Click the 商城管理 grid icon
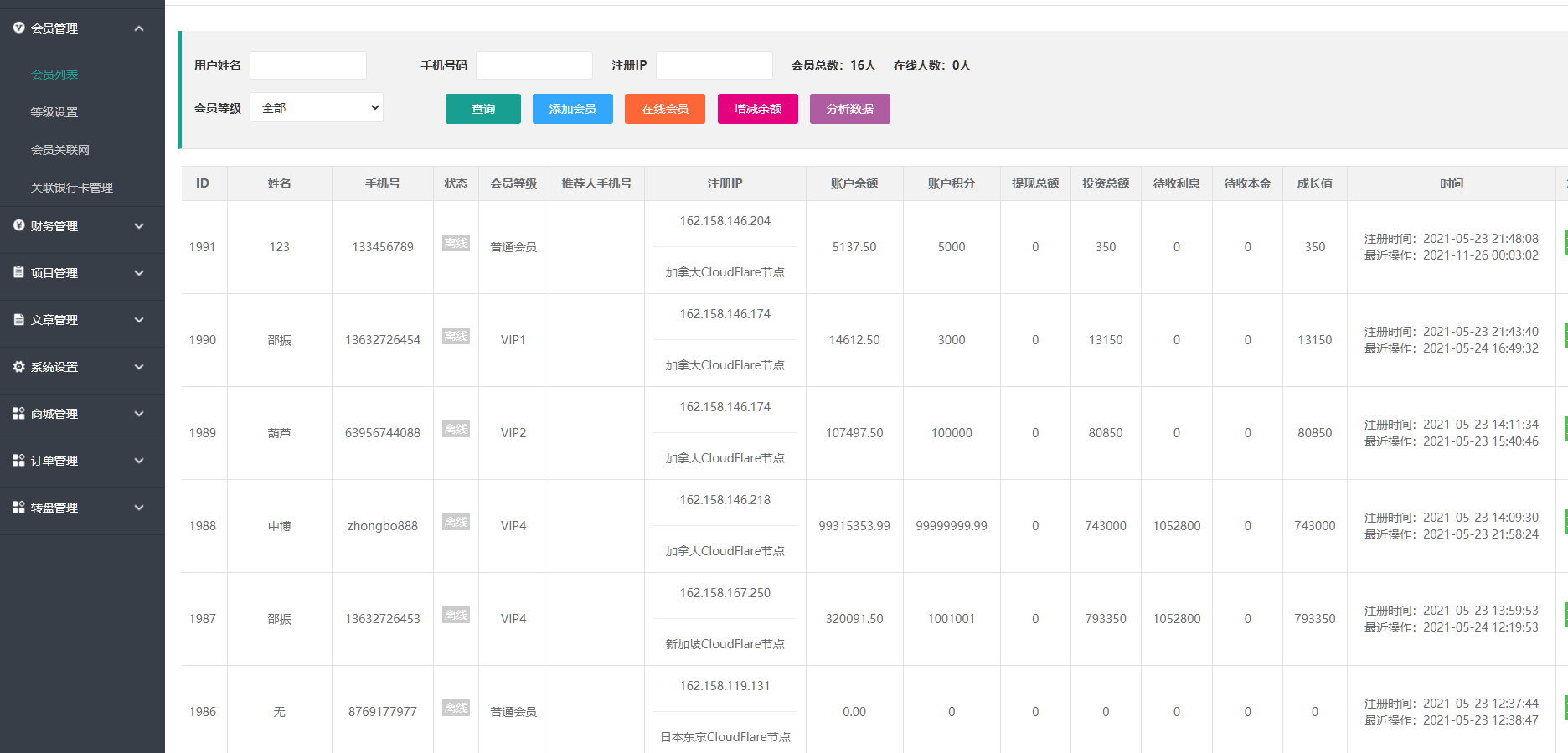This screenshot has height=753, width=1568. pyautogui.click(x=18, y=413)
